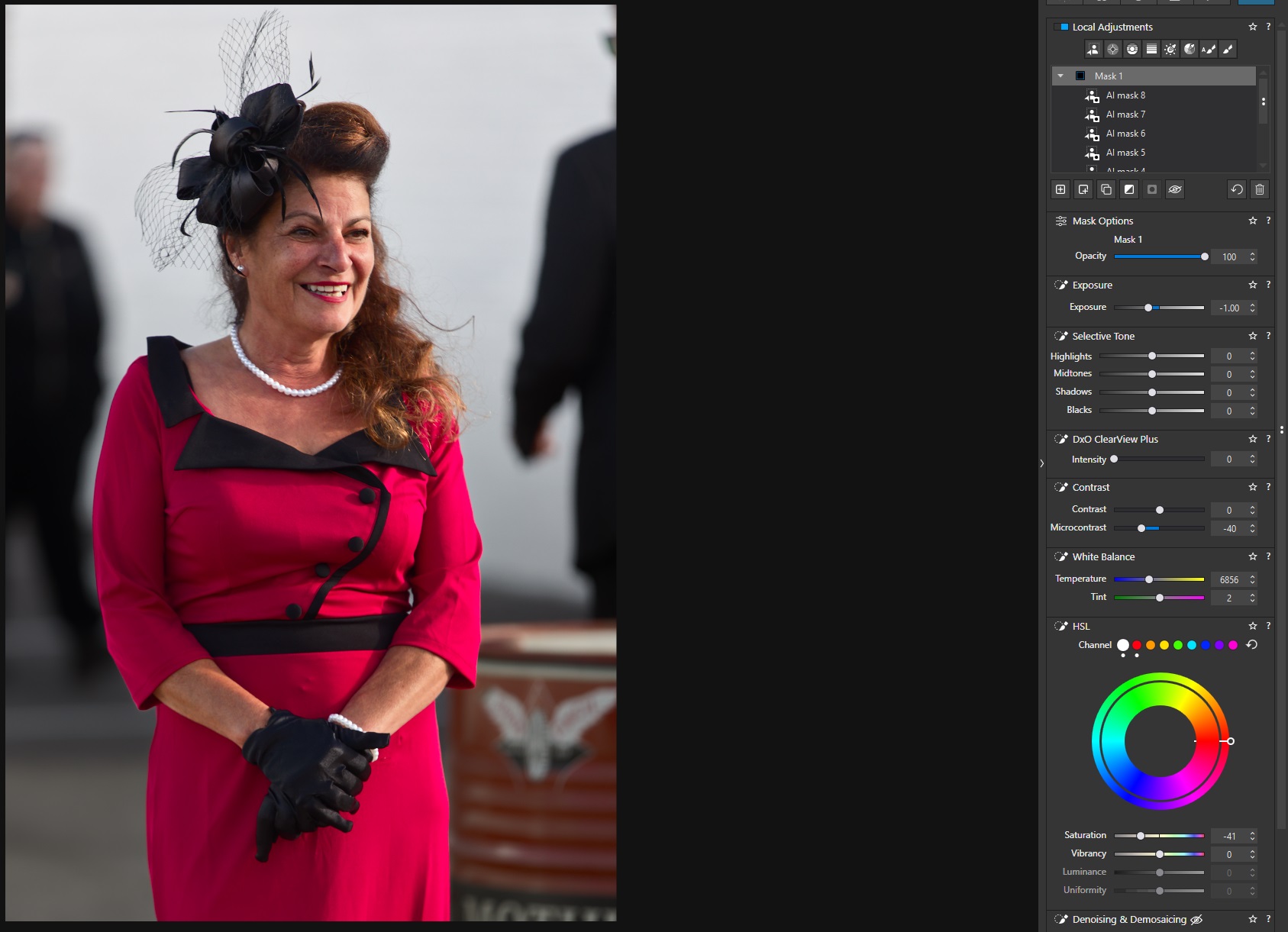Delete the selected mask with trash icon

coord(1260,189)
